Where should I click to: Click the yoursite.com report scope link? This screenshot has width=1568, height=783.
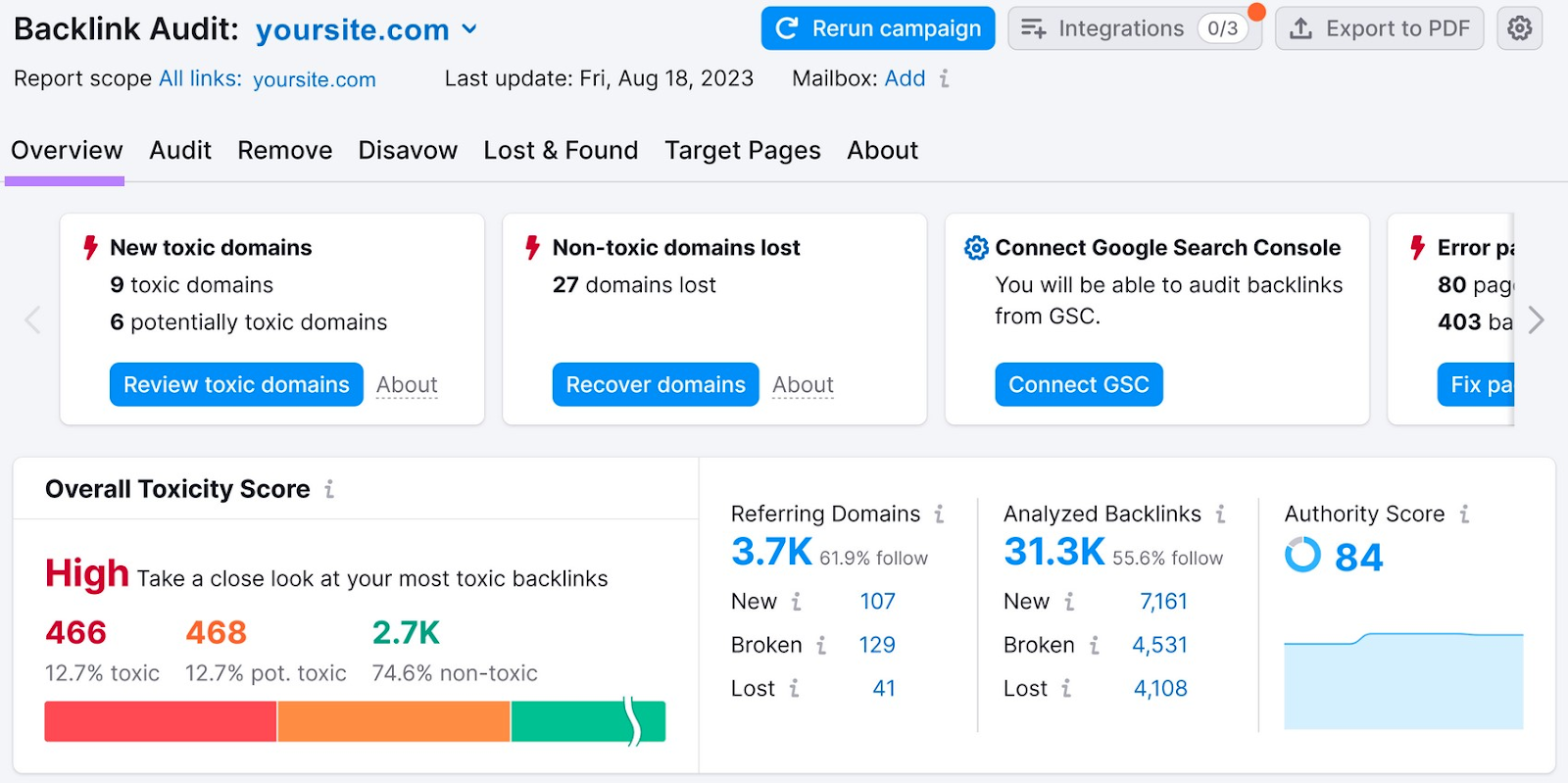(x=315, y=79)
